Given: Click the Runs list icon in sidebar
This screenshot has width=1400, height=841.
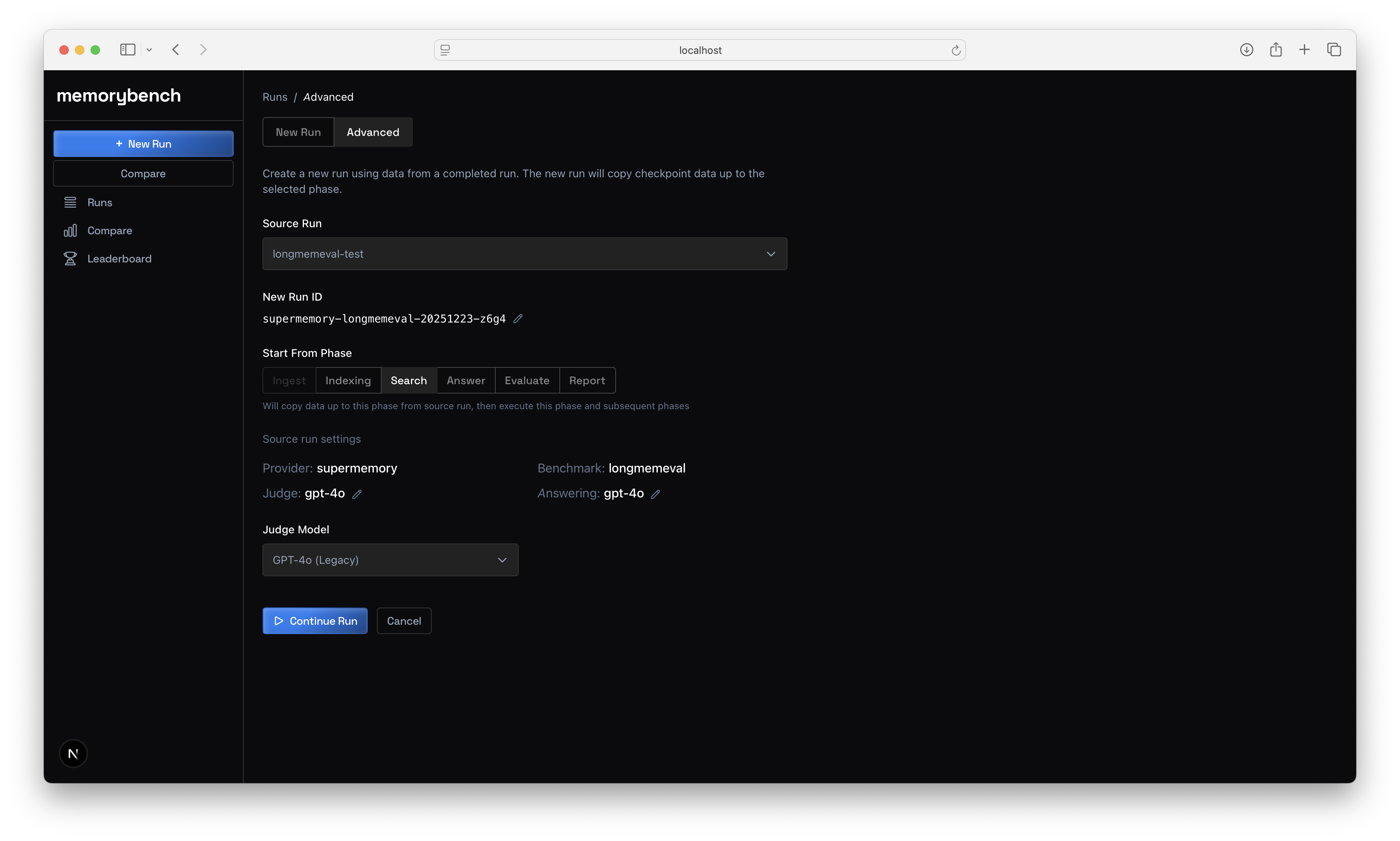Looking at the screenshot, I should coord(70,202).
